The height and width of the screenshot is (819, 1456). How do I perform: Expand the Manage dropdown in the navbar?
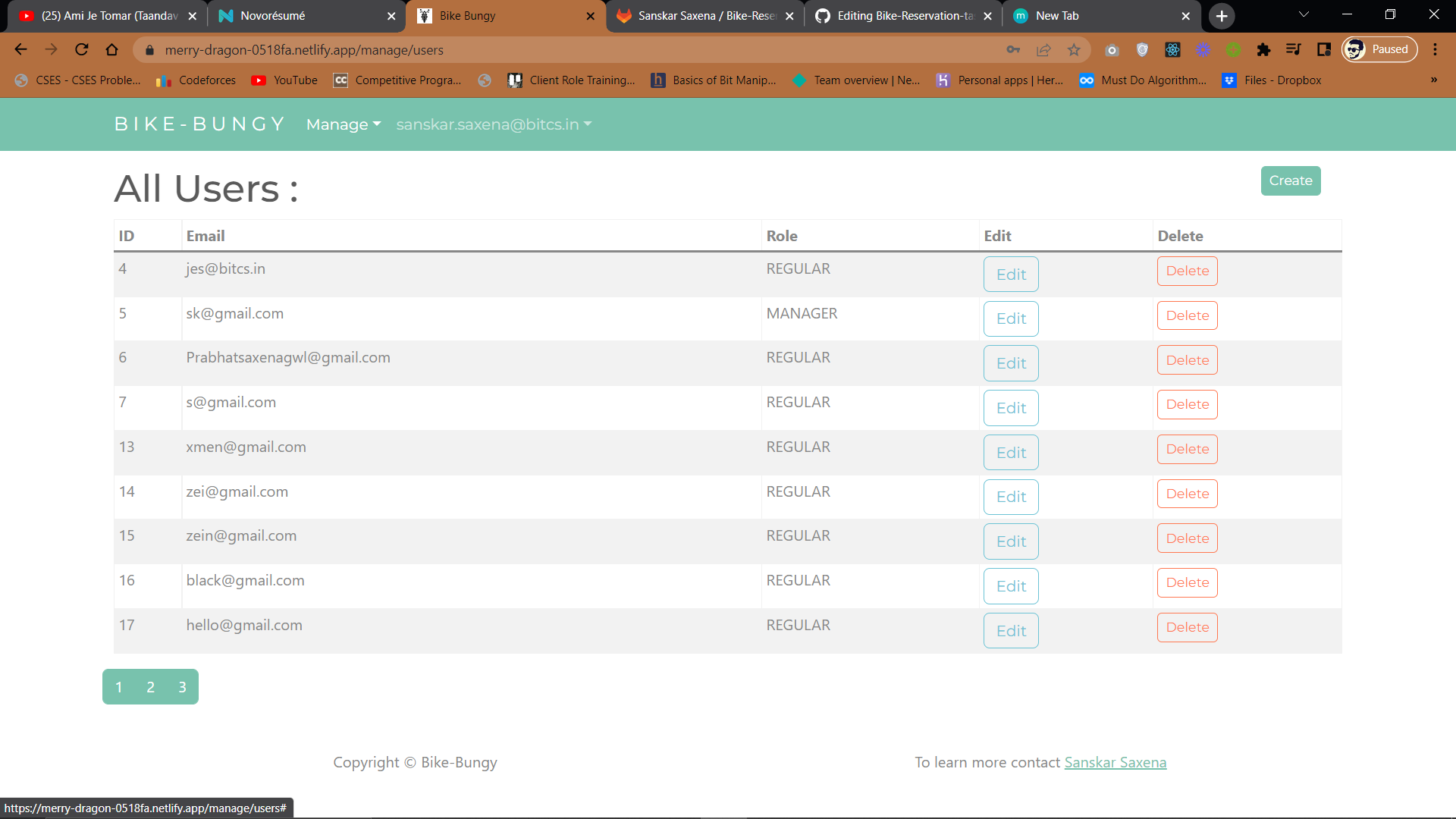pyautogui.click(x=343, y=124)
